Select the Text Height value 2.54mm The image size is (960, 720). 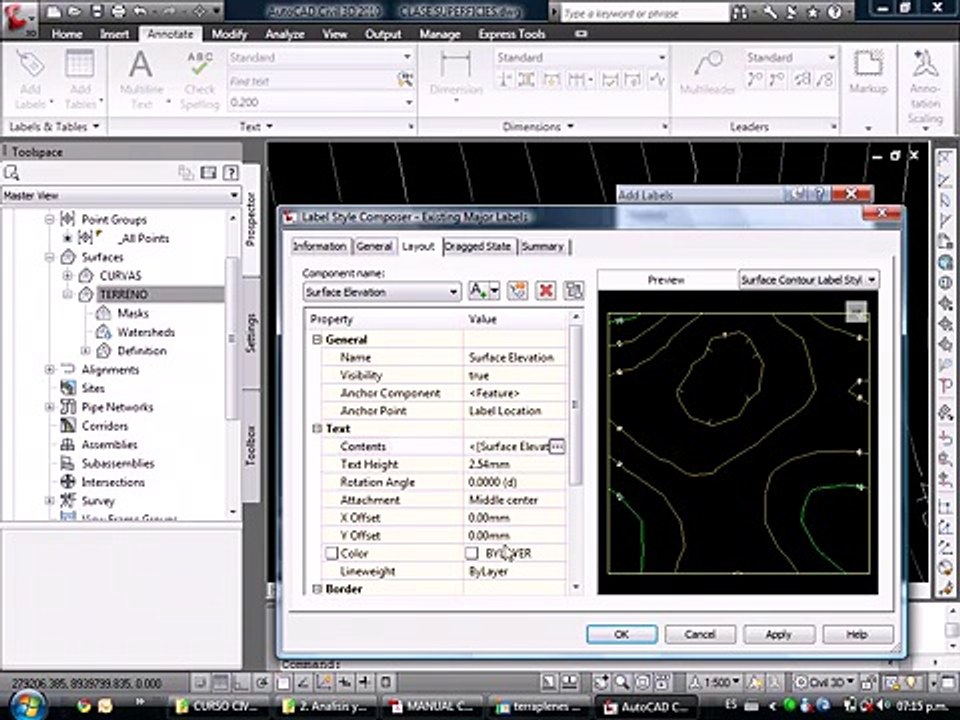[x=489, y=465]
